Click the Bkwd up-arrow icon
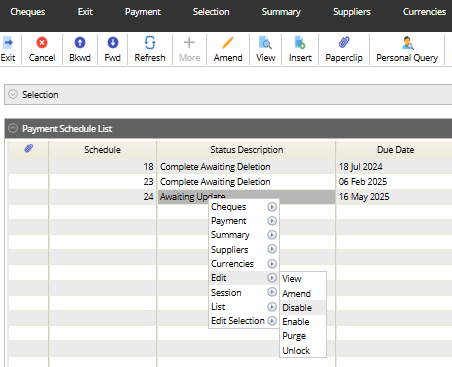This screenshot has width=452, height=367. [80, 43]
